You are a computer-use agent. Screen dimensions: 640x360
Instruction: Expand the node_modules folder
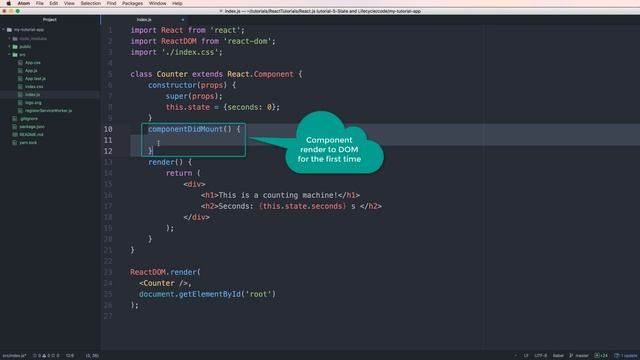tap(9, 38)
